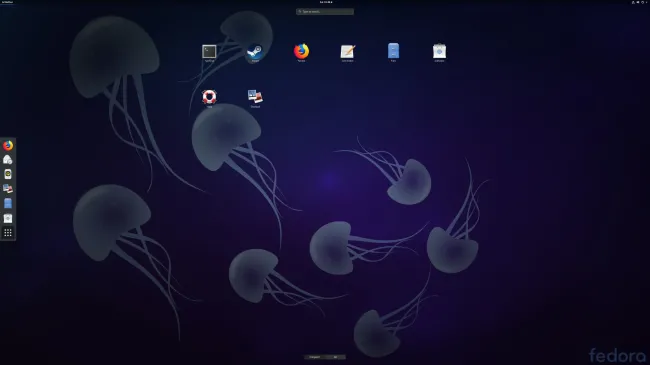Open the Files cabinet icon in grid

[x=393, y=51]
